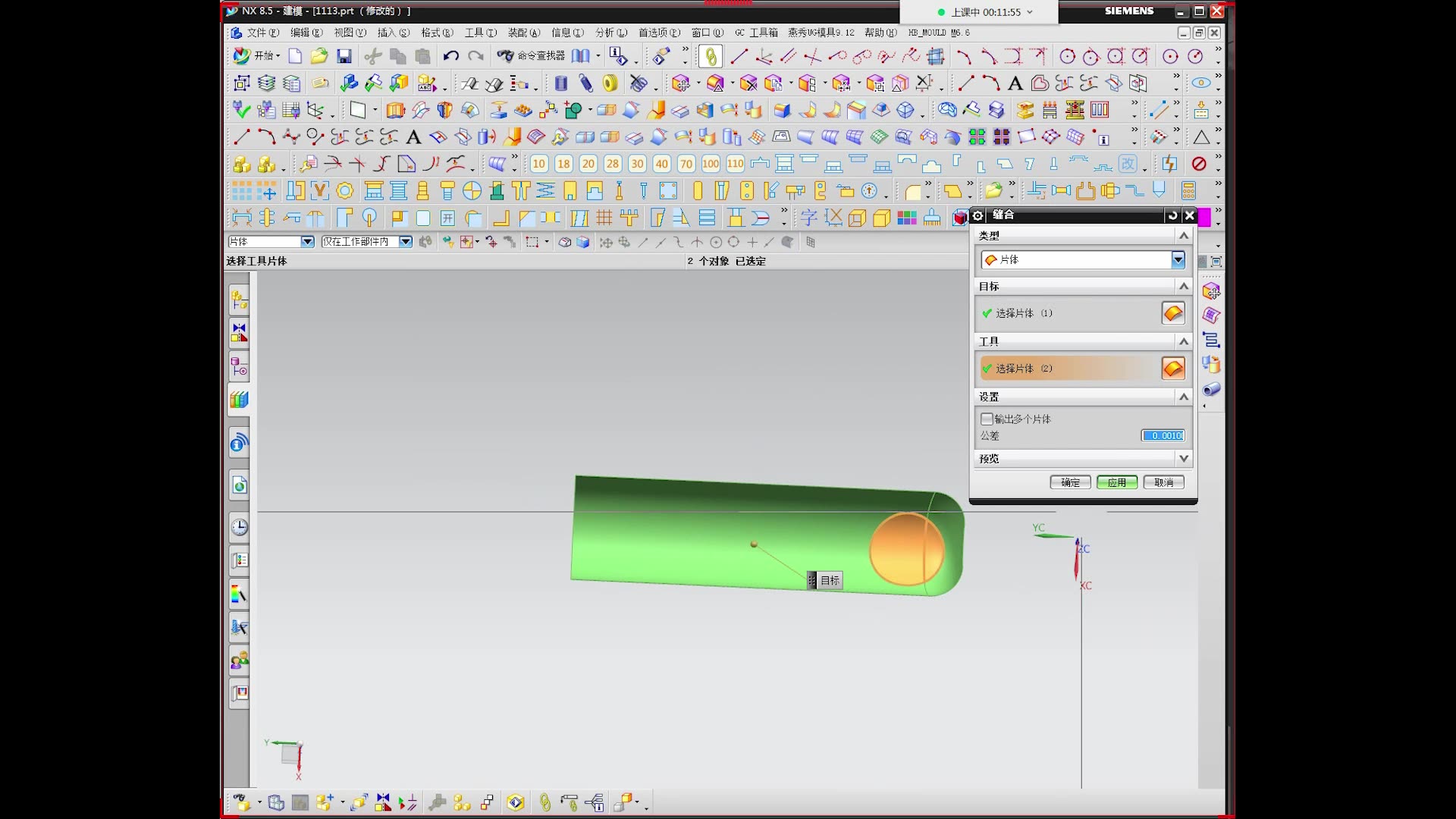Select the Text 'A' curve tool

pyautogui.click(x=1015, y=83)
